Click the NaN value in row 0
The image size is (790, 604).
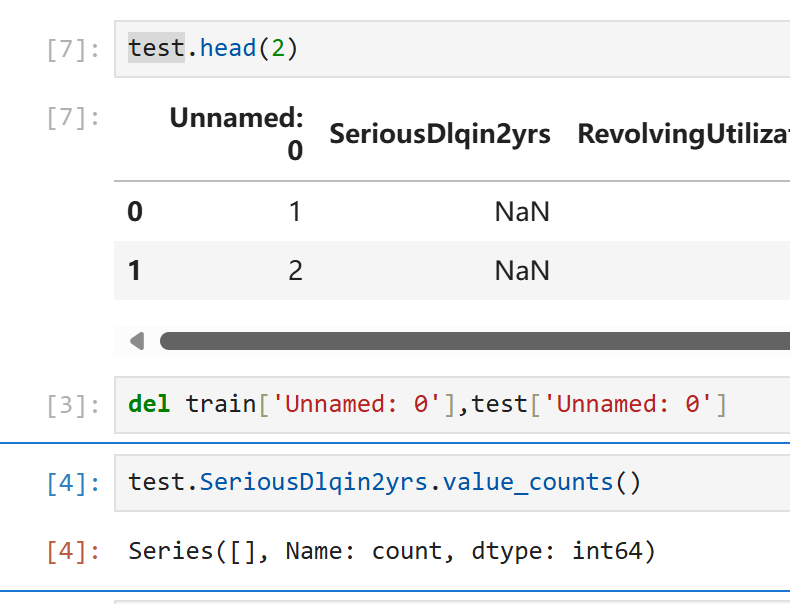pyautogui.click(x=522, y=212)
